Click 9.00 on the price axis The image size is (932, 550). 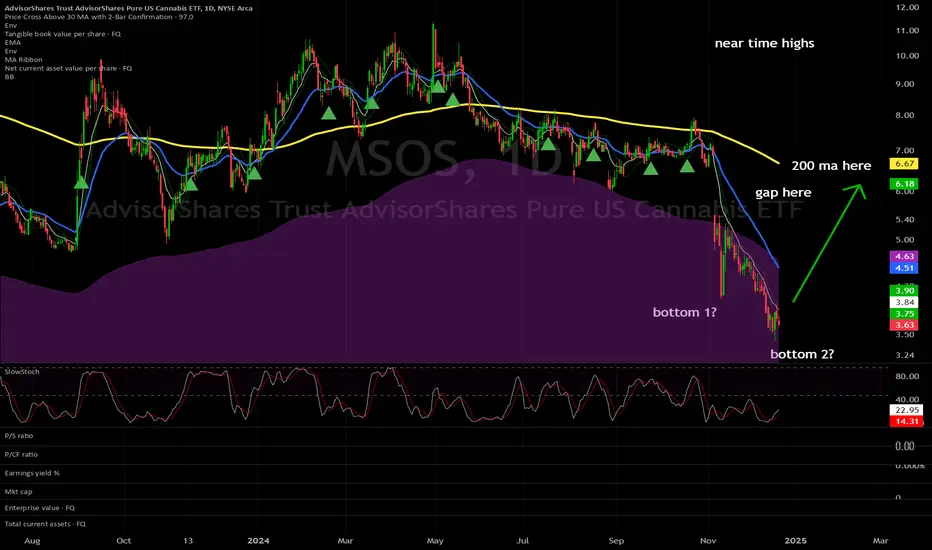coord(905,84)
